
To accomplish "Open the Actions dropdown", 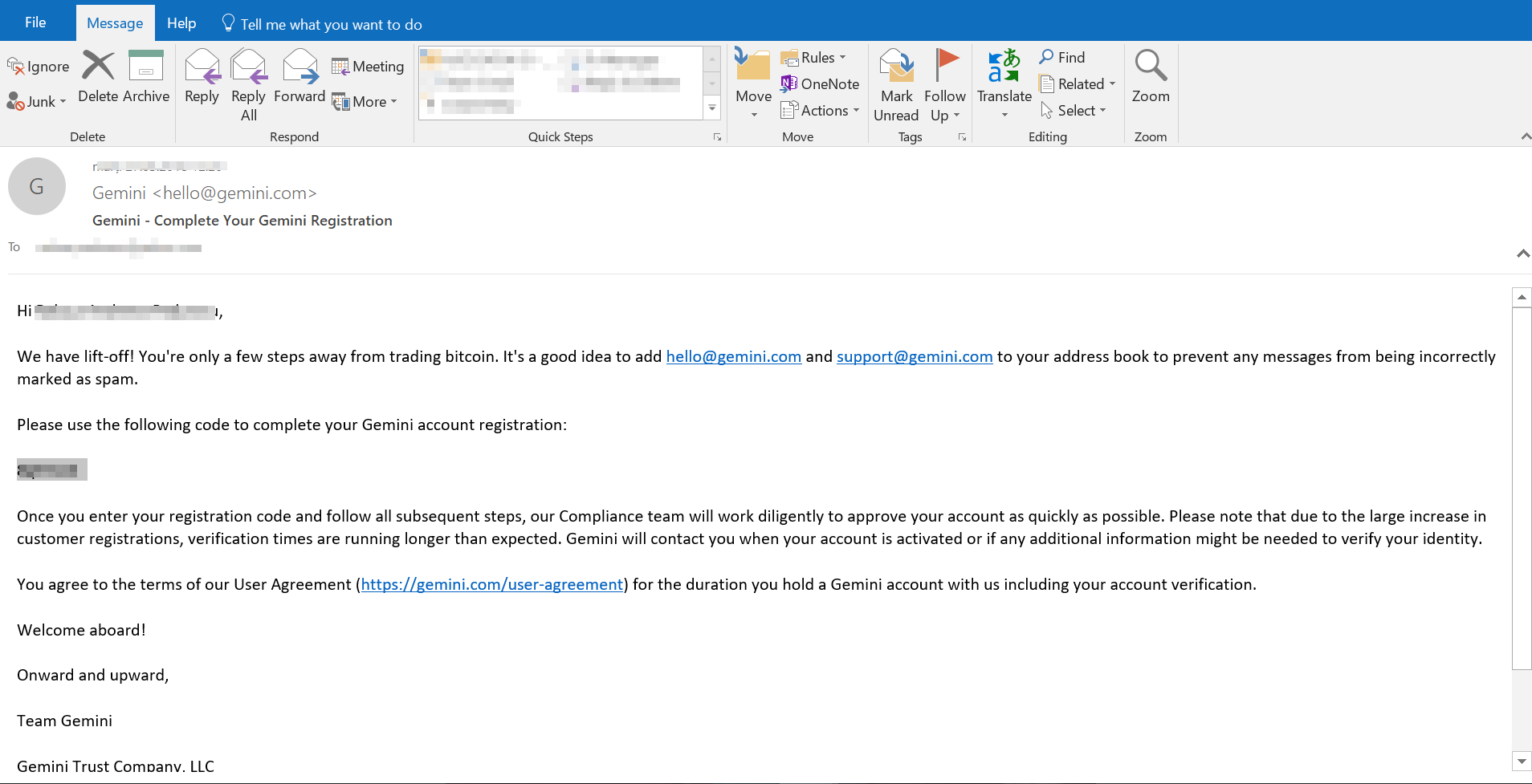I will click(821, 111).
